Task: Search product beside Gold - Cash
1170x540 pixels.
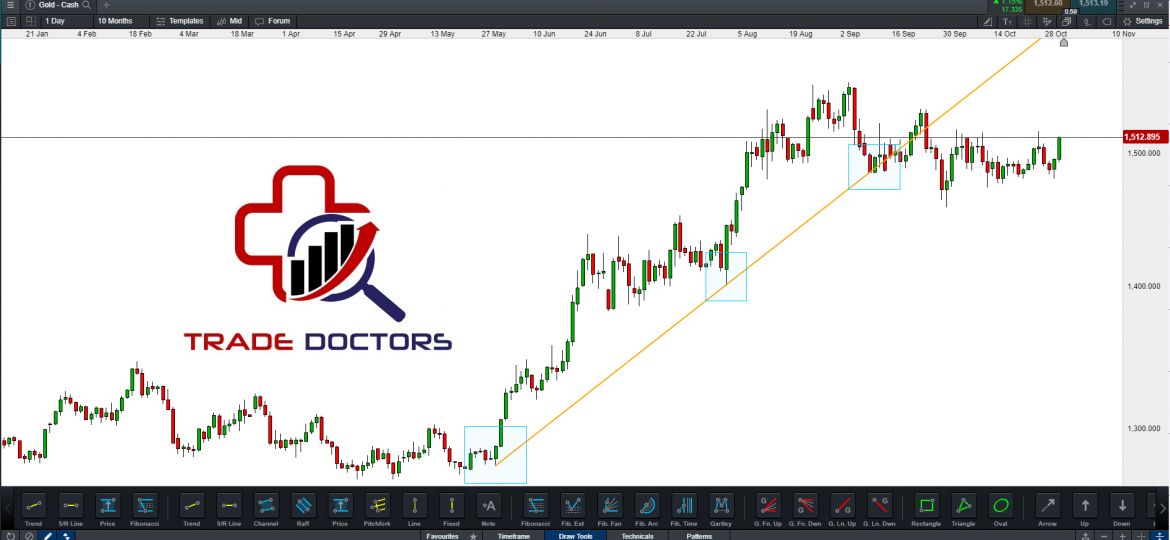Action: 87,5
